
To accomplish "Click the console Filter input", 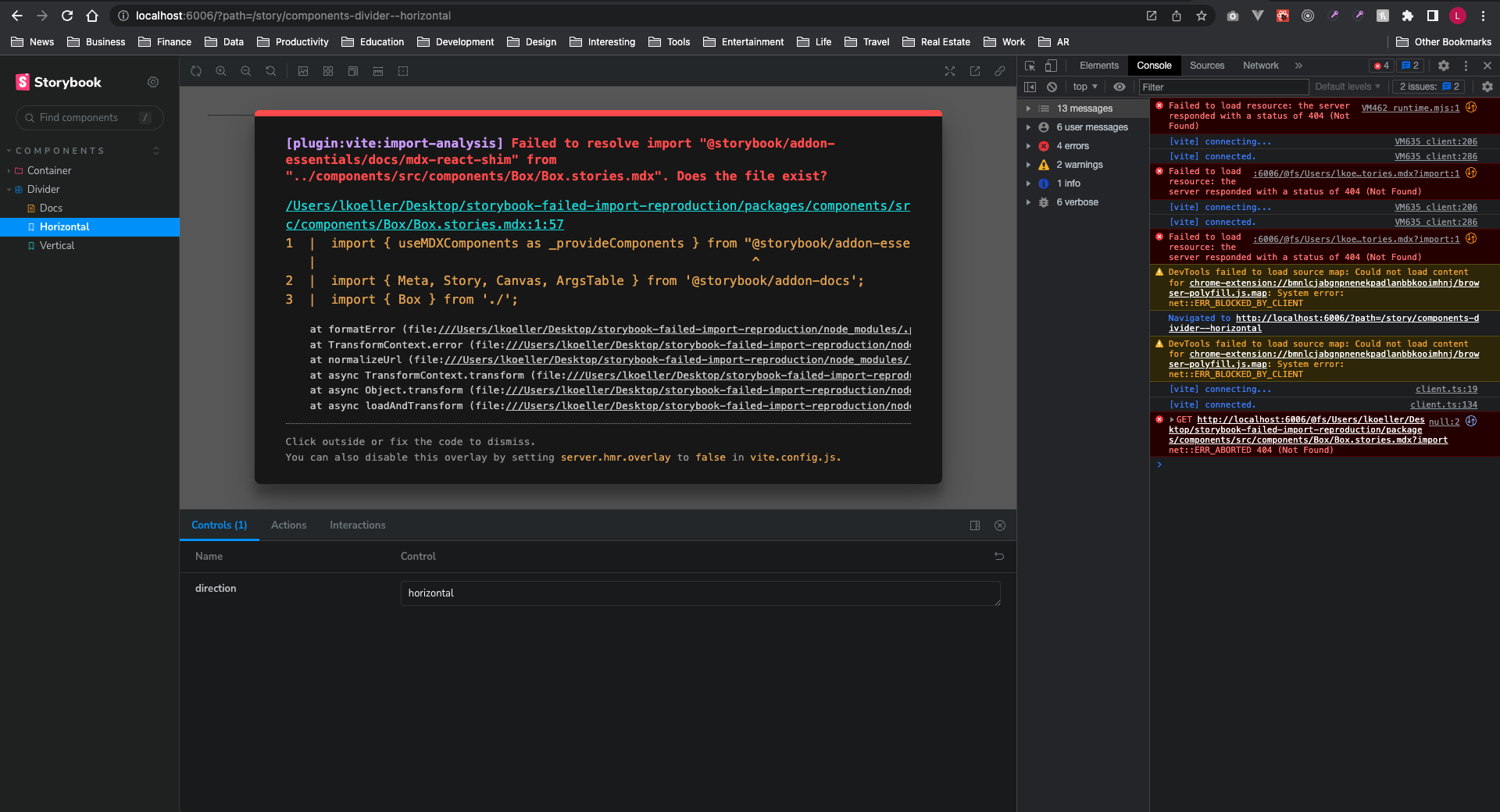I will (1223, 87).
